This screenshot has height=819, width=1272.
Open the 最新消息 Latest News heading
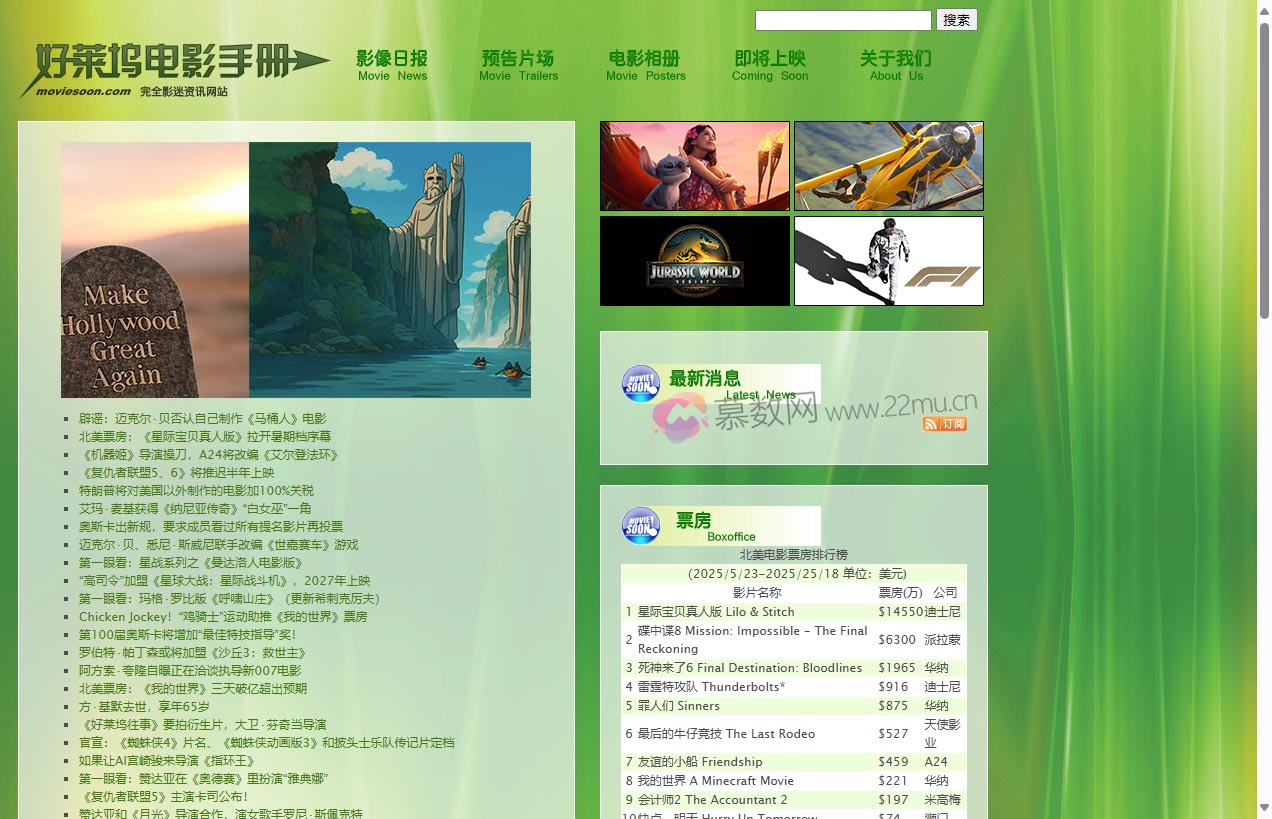point(705,379)
